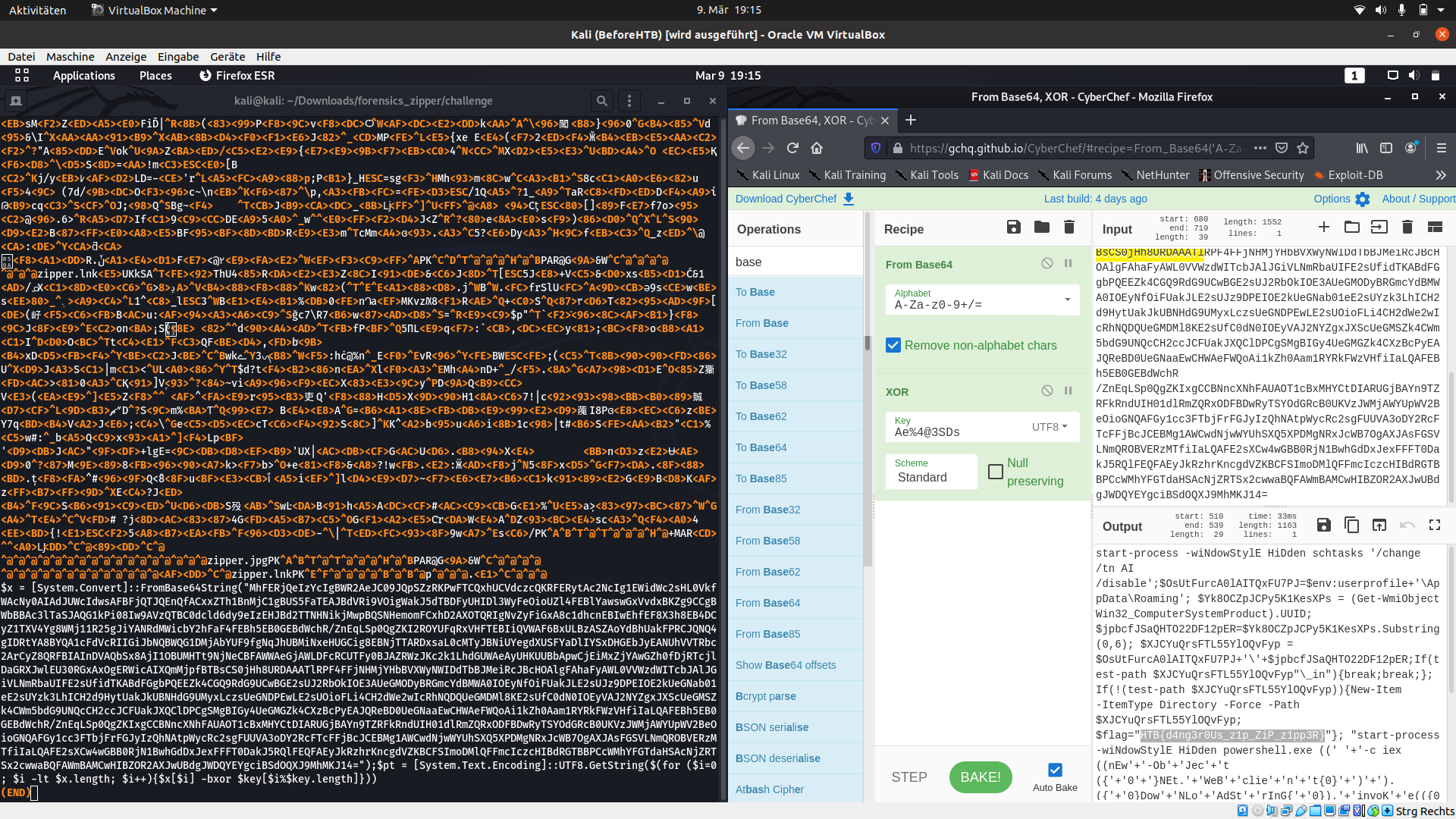Select Show Base64 offsets operation
Screen dimensions: 1456x819
click(x=795, y=665)
